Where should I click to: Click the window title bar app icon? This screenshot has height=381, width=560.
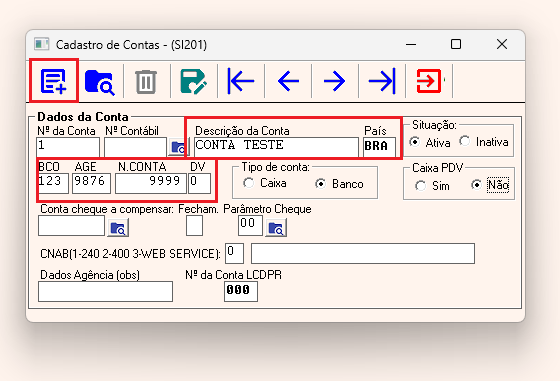[41, 45]
